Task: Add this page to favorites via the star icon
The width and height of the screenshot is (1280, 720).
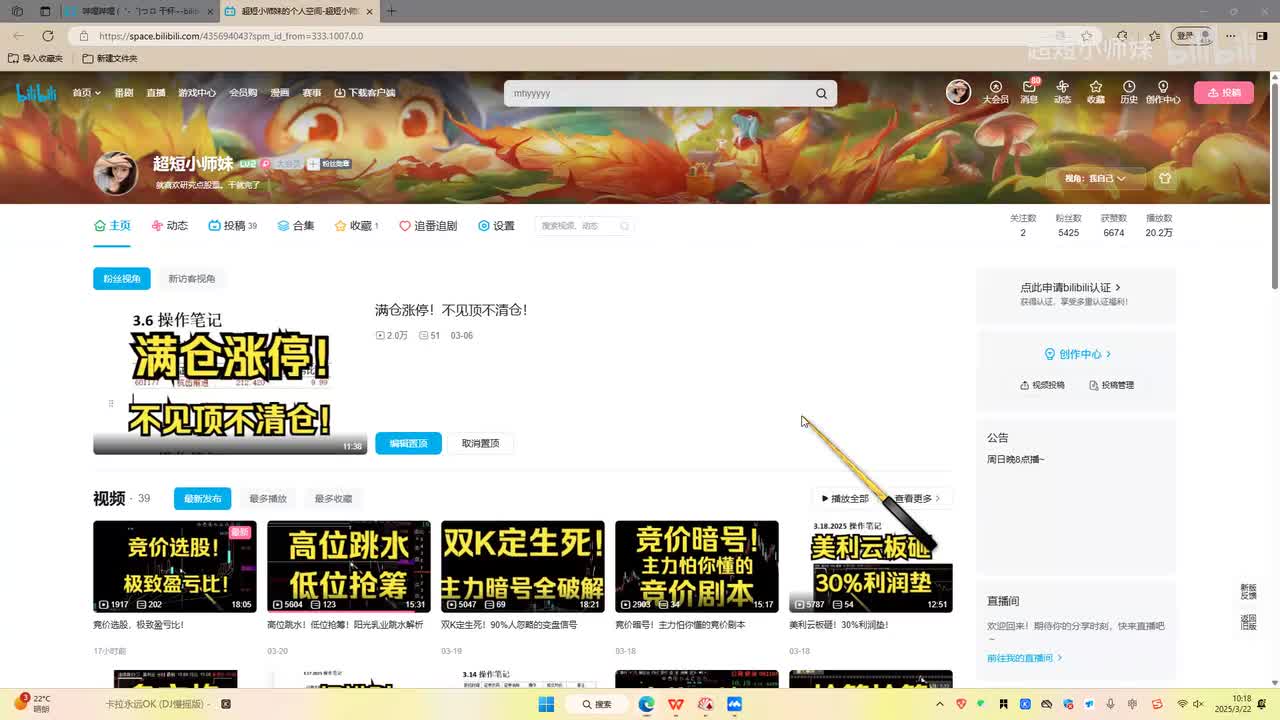Action: 1086,36
